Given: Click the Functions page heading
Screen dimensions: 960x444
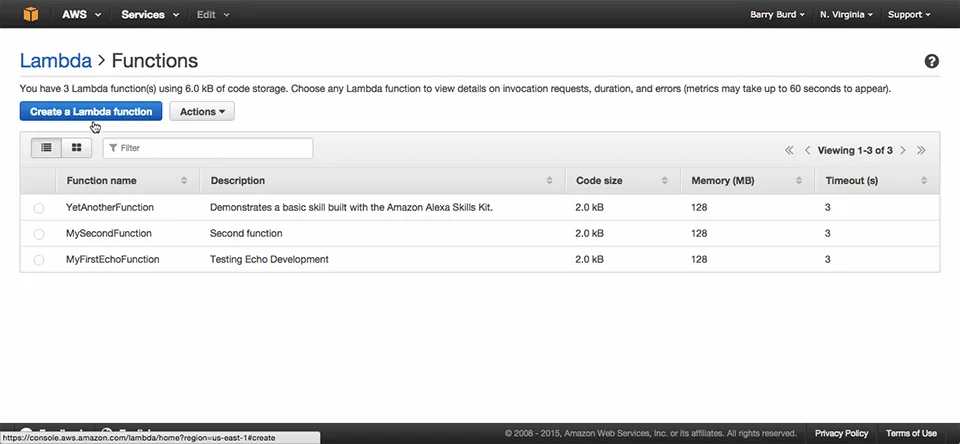Looking at the screenshot, I should tap(155, 61).
